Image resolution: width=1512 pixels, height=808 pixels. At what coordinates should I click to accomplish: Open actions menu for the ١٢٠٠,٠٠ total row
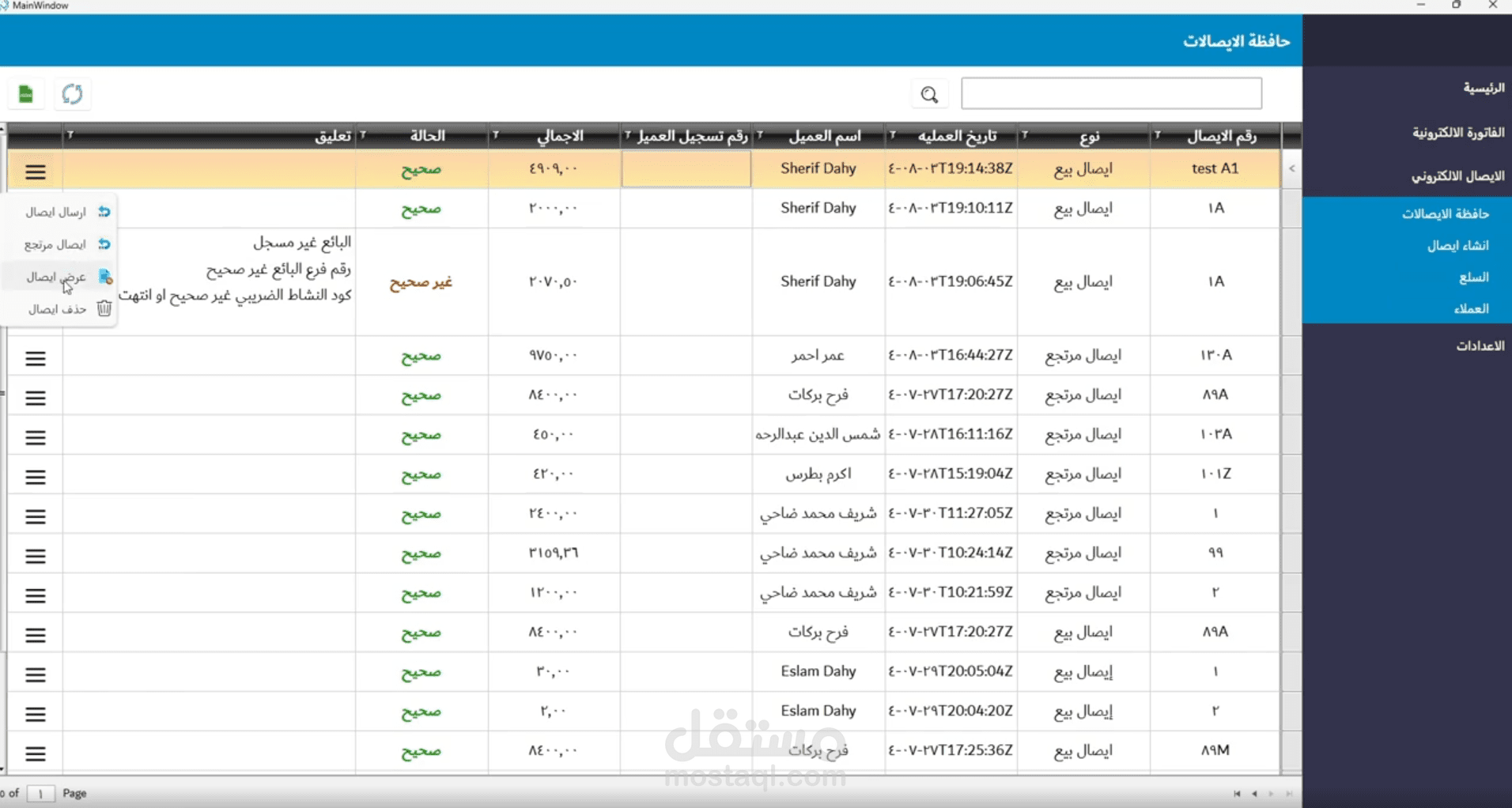coord(36,596)
